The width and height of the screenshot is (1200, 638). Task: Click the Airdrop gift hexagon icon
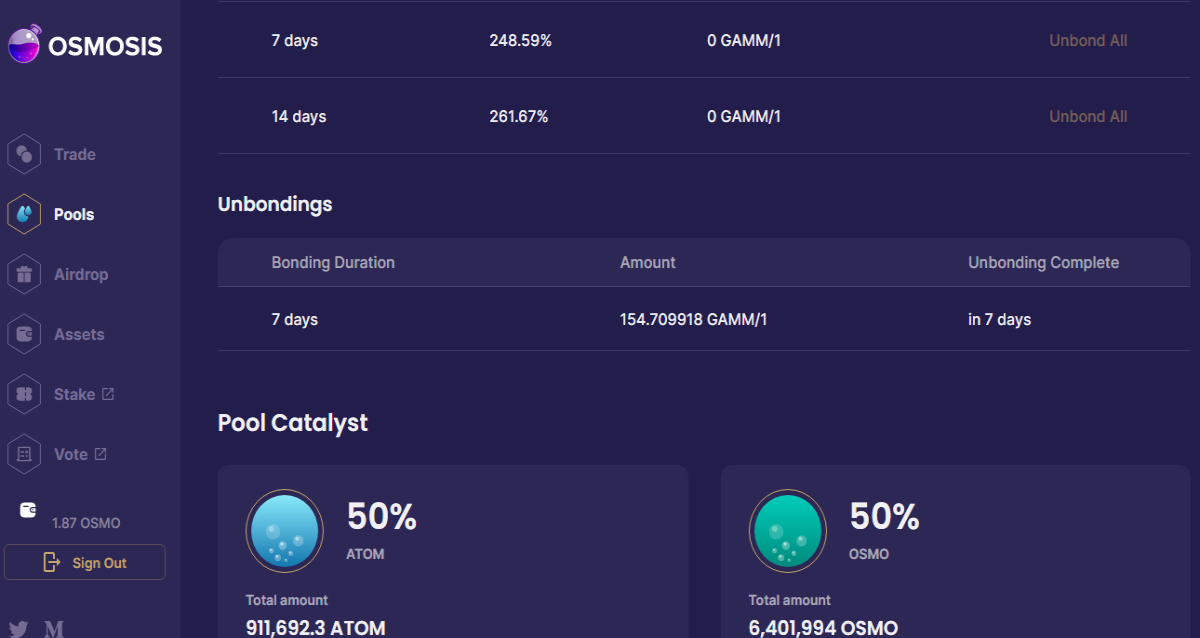pos(24,274)
